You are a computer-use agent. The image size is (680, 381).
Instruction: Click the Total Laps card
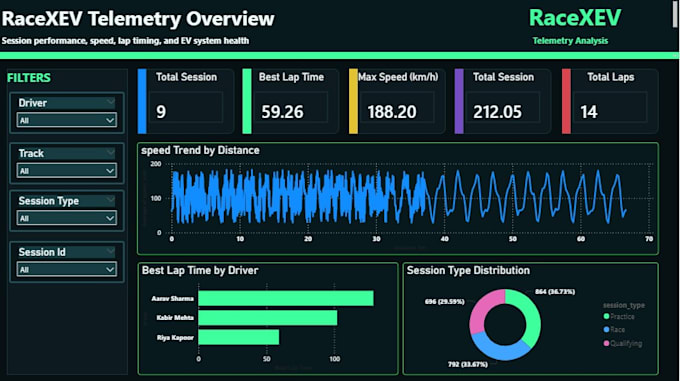pos(610,101)
